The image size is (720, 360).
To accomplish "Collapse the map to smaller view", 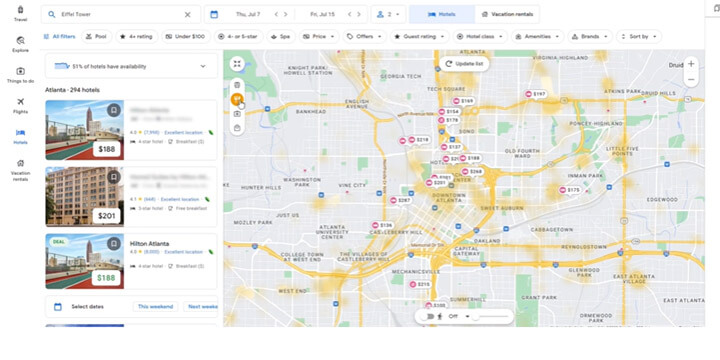I will [x=237, y=63].
